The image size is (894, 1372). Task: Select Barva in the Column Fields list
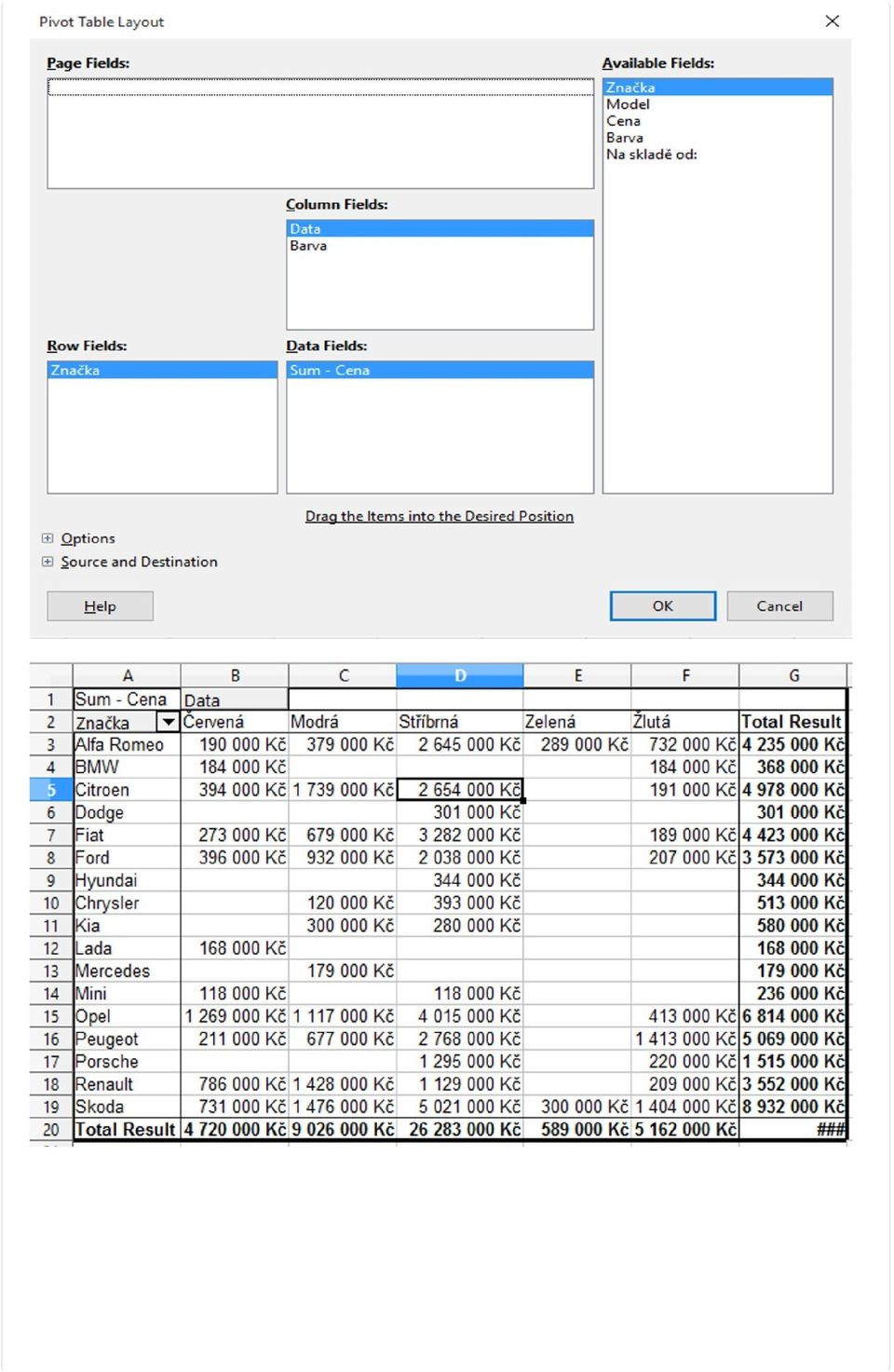(x=440, y=246)
